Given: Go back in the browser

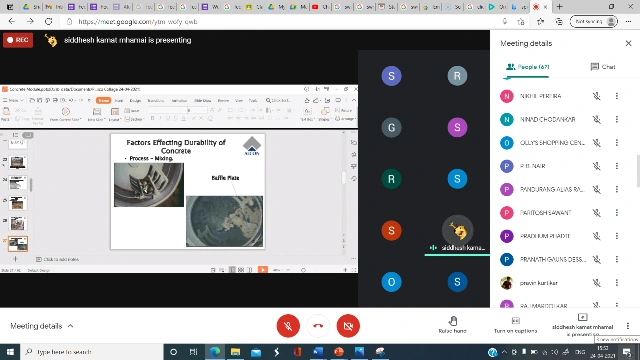Looking at the screenshot, I should click(11, 21).
